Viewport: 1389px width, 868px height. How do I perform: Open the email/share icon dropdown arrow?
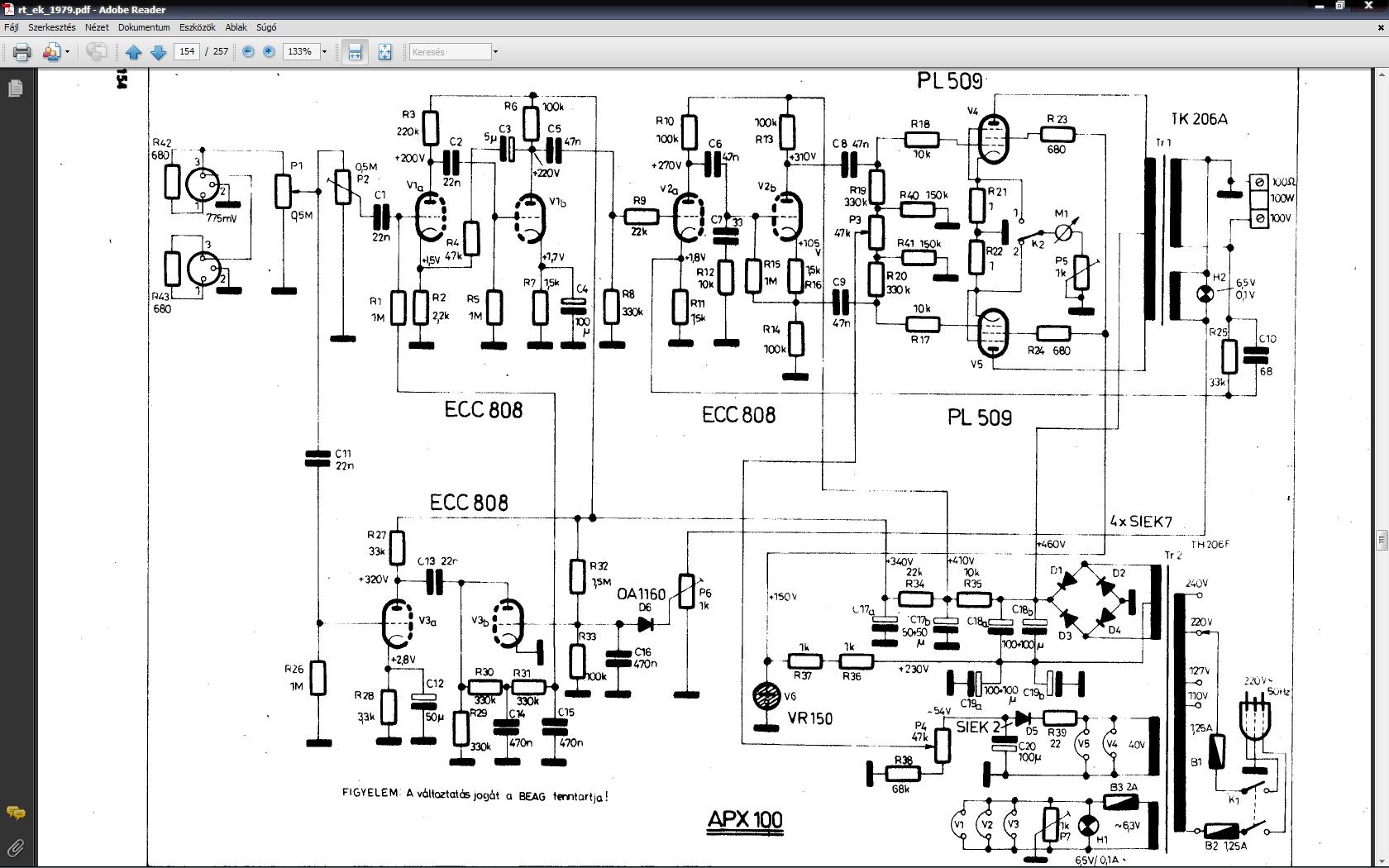(67, 52)
